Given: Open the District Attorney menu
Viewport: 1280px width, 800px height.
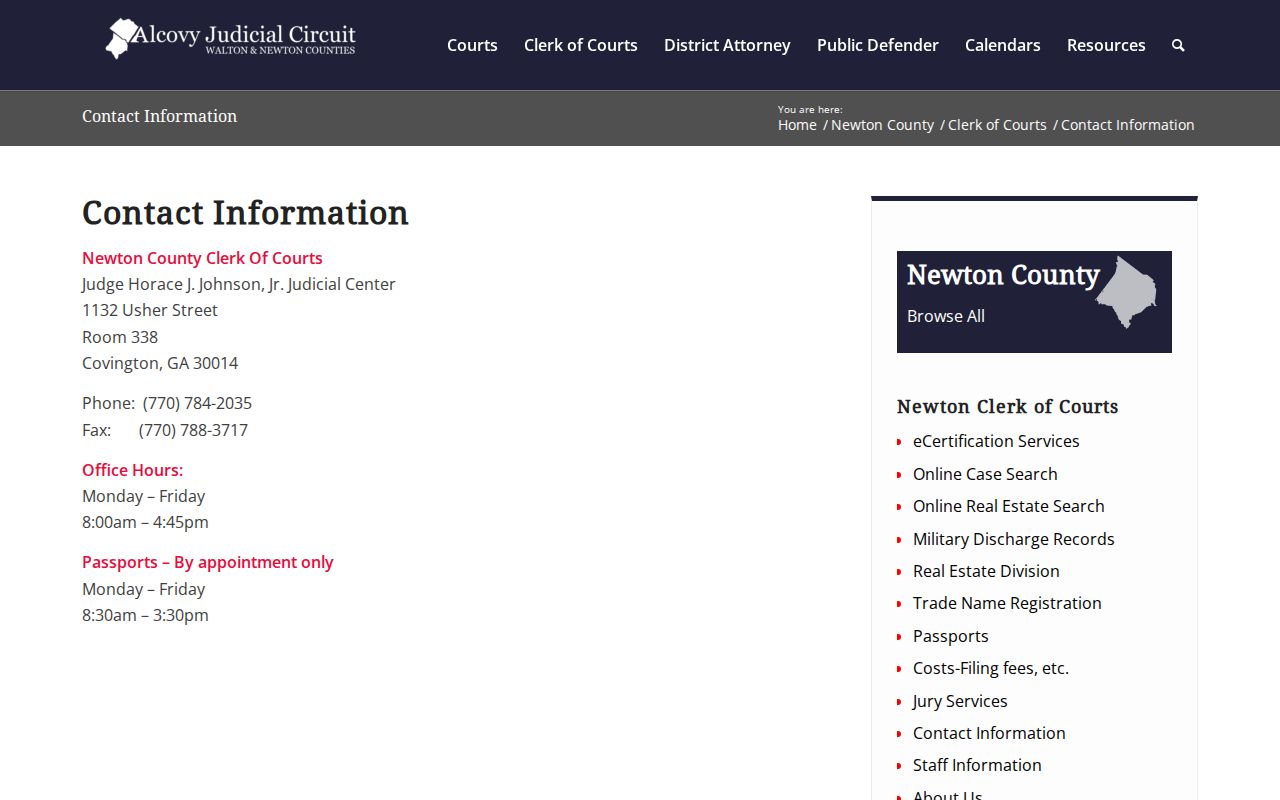Looking at the screenshot, I should tap(727, 45).
